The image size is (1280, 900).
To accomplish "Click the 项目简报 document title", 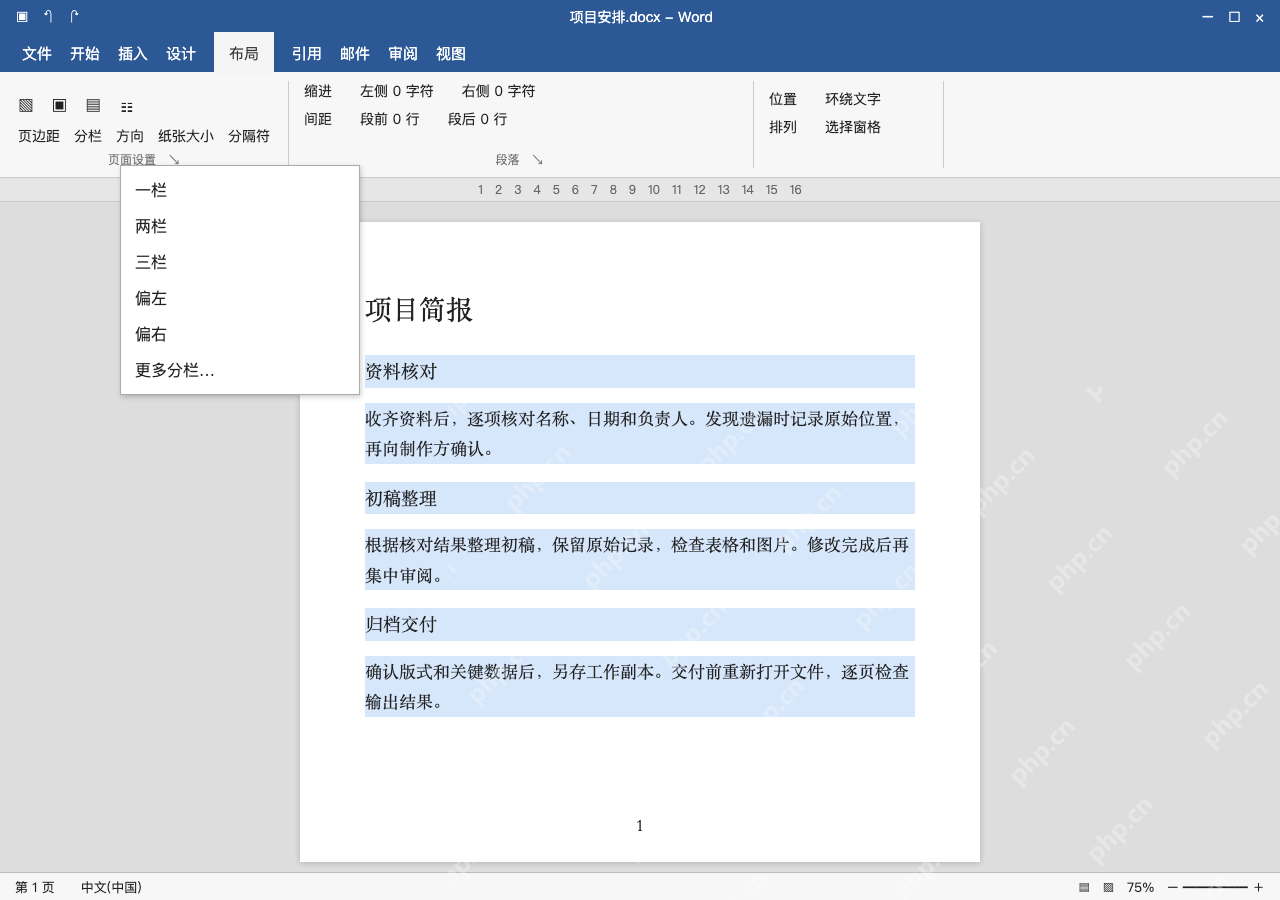I will [x=419, y=310].
